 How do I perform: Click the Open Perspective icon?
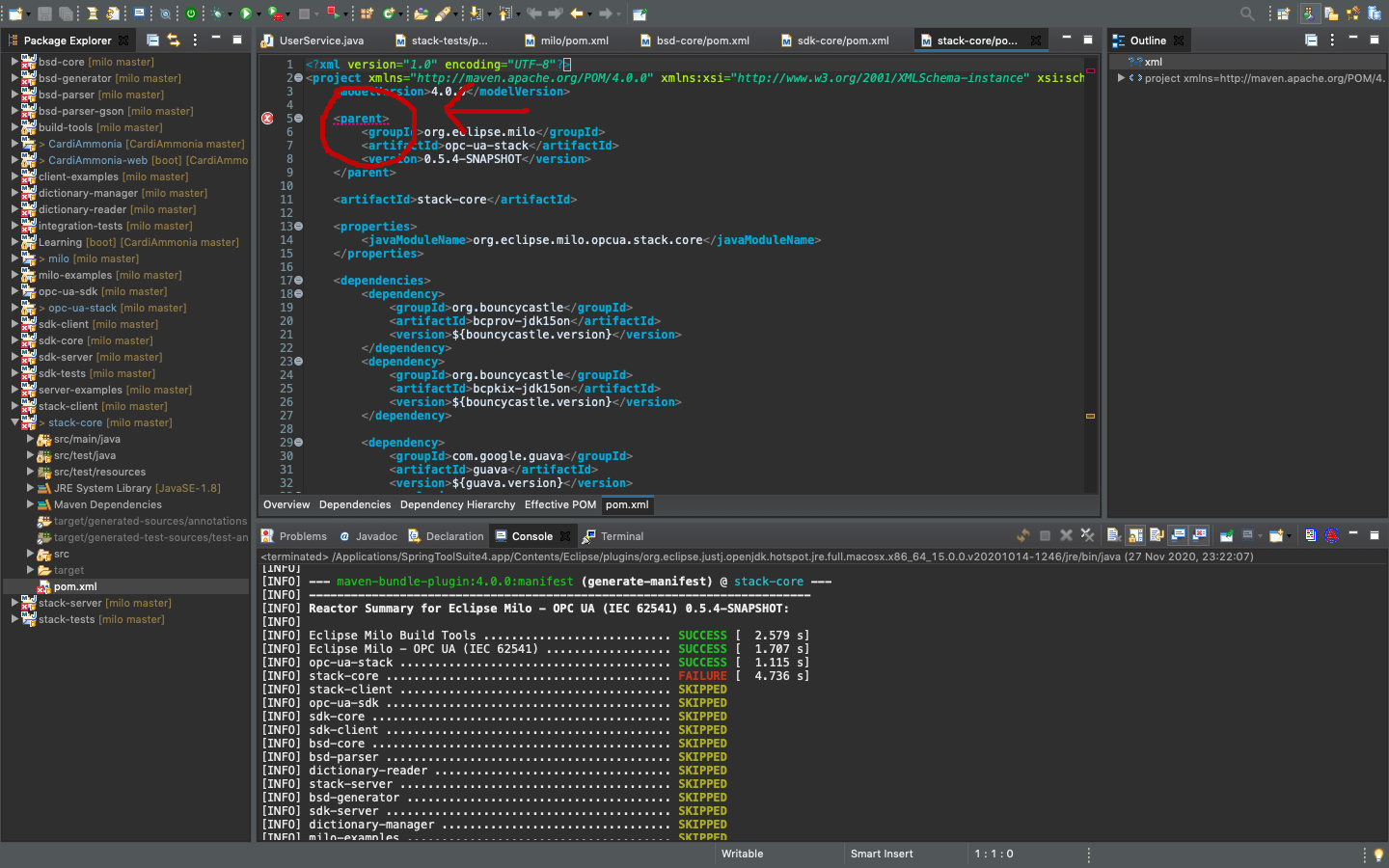pos(1283,14)
